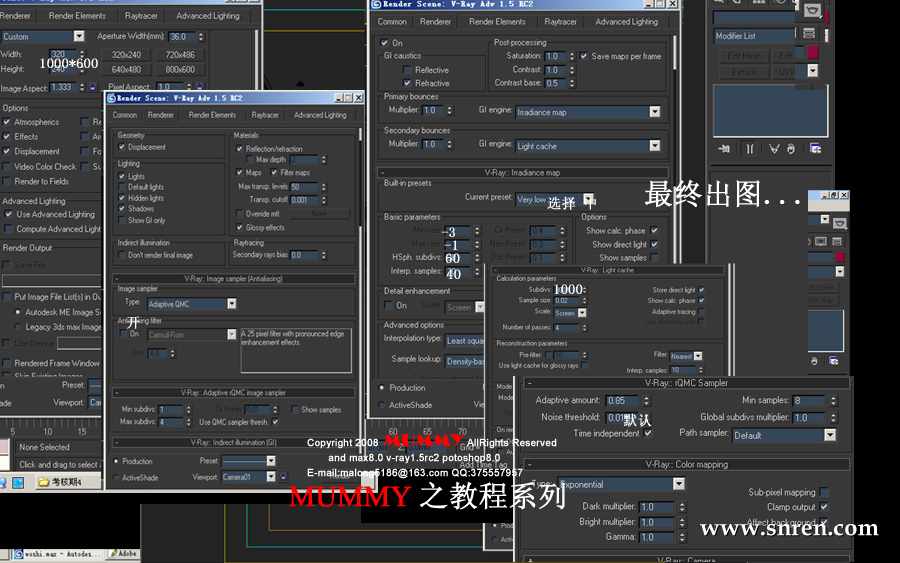The height and width of the screenshot is (563, 900).
Task: Toggle Clamp output checkbox
Action: click(x=824, y=507)
